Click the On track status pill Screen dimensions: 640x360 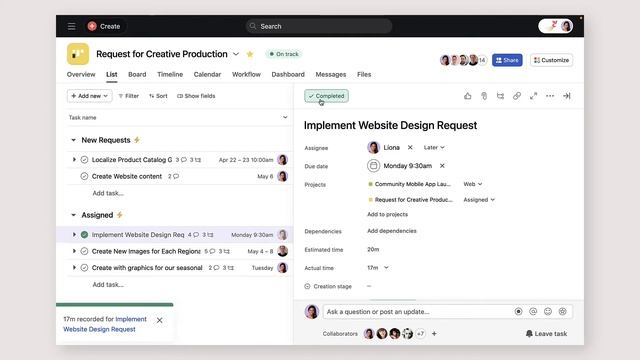pos(284,54)
